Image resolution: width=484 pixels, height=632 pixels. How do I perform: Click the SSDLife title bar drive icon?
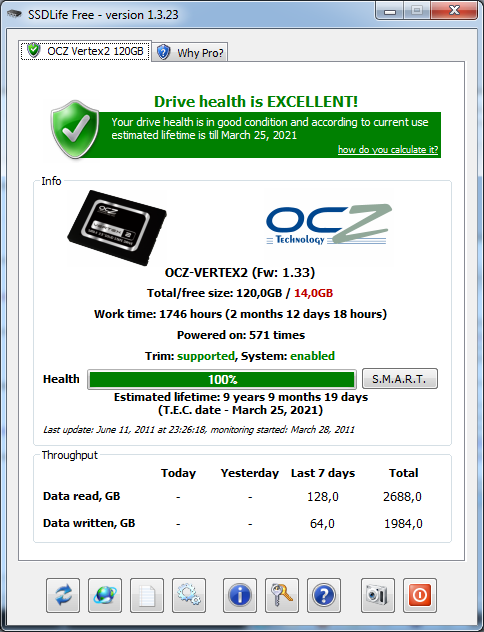(14, 14)
